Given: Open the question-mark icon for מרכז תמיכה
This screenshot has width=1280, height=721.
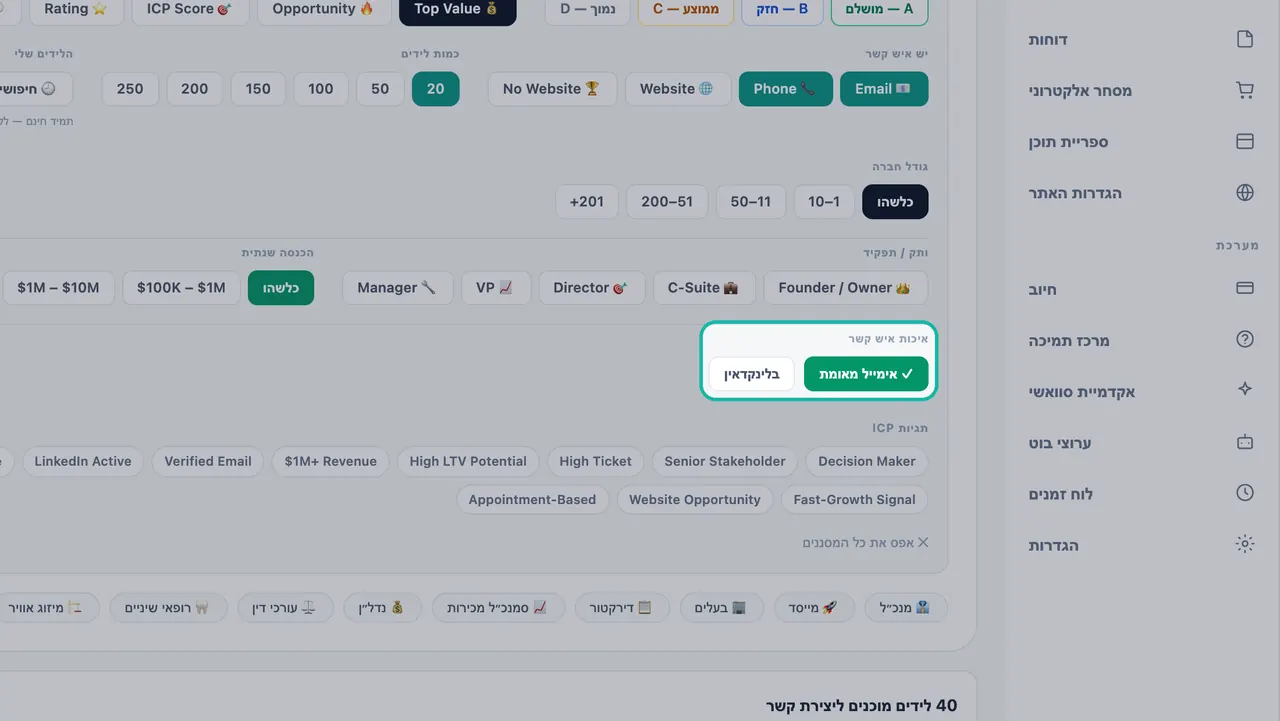Looking at the screenshot, I should pyautogui.click(x=1245, y=339).
